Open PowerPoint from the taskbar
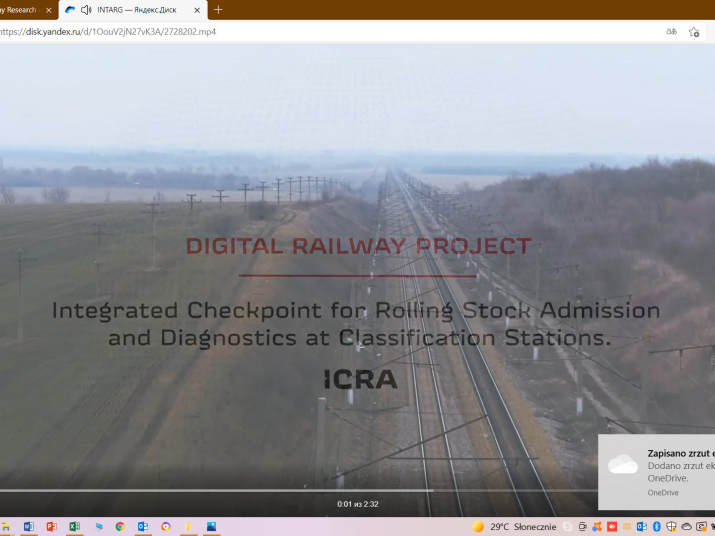Viewport: 715px width, 536px height. (x=51, y=526)
